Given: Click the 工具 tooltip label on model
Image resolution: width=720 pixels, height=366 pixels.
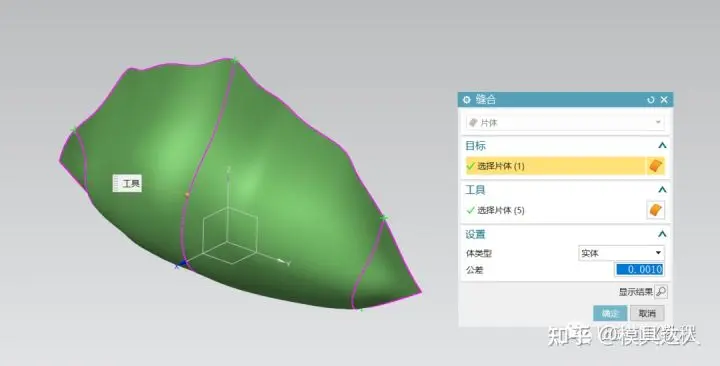Looking at the screenshot, I should pos(127,184).
